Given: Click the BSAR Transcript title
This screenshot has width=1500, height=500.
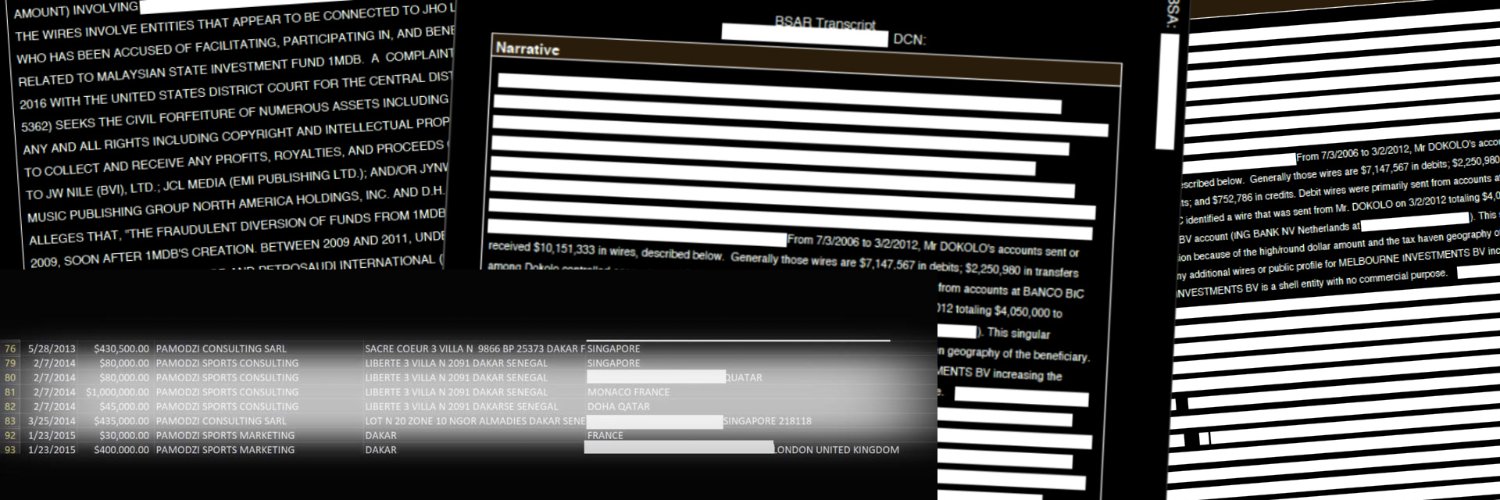Looking at the screenshot, I should tap(825, 23).
